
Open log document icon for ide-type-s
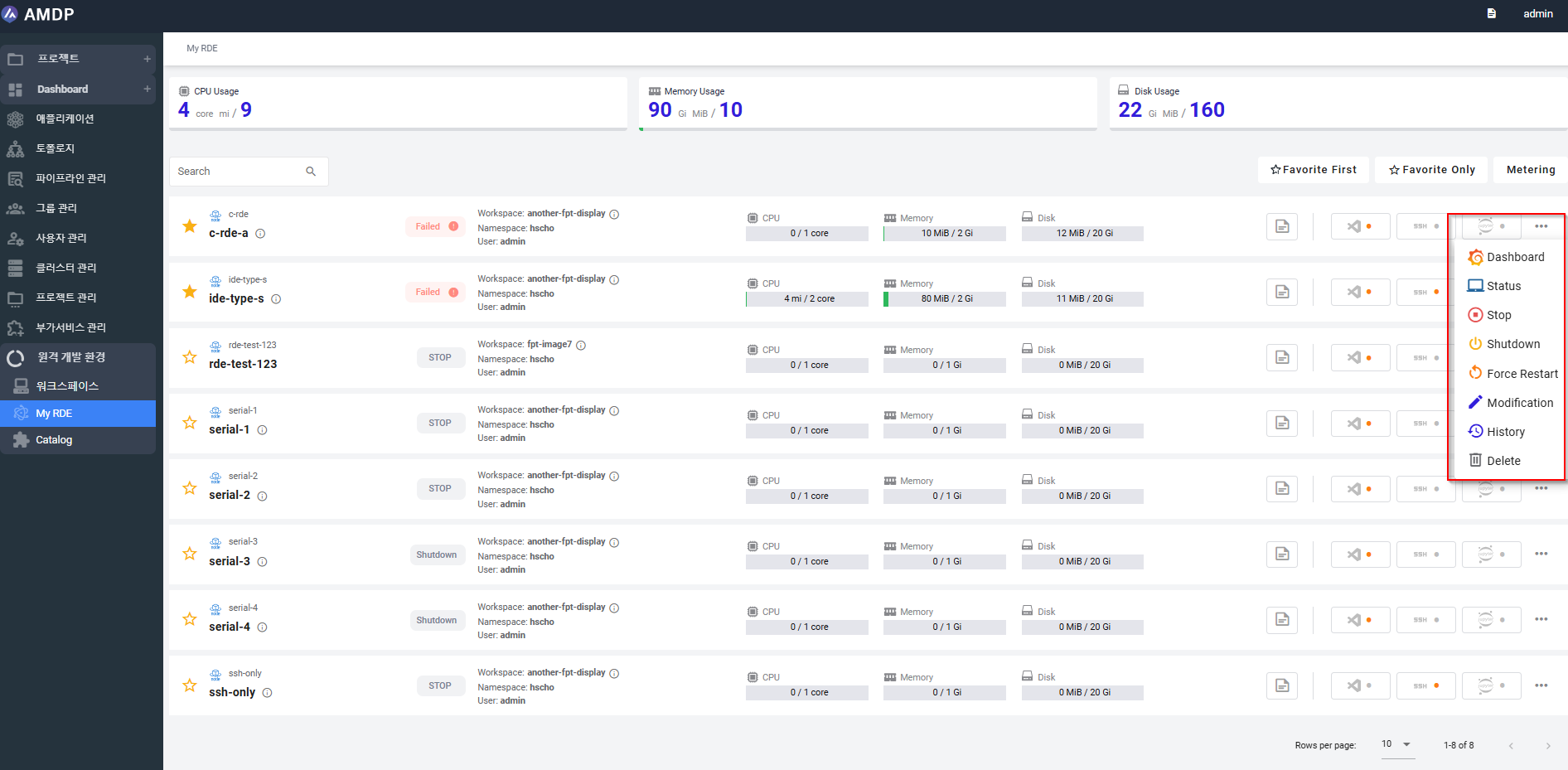click(1281, 292)
